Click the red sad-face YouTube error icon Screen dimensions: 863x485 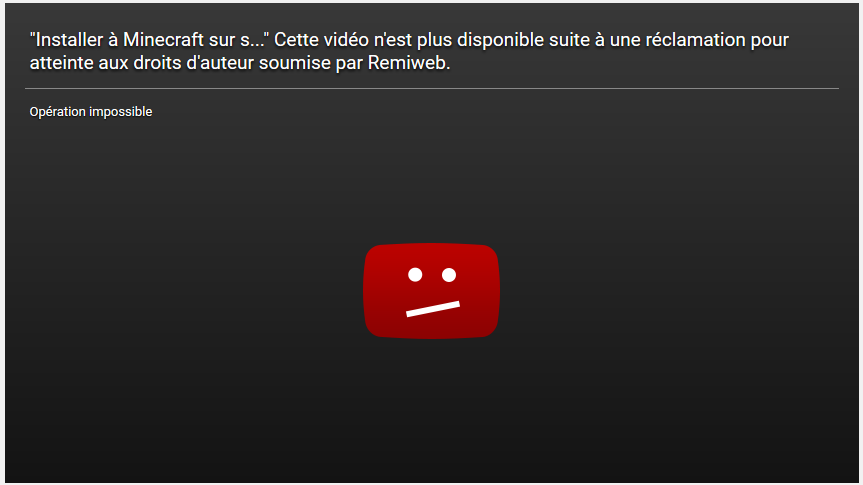(x=432, y=290)
